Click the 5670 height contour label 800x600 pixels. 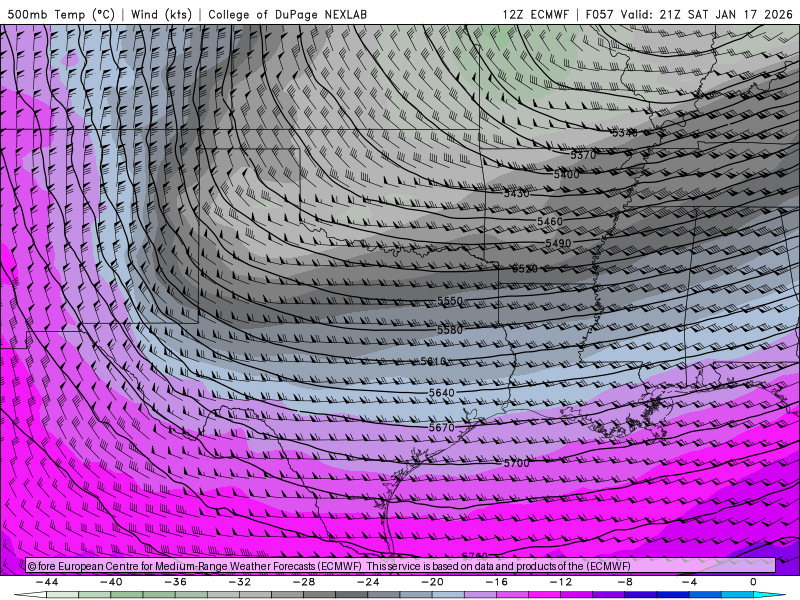click(441, 428)
